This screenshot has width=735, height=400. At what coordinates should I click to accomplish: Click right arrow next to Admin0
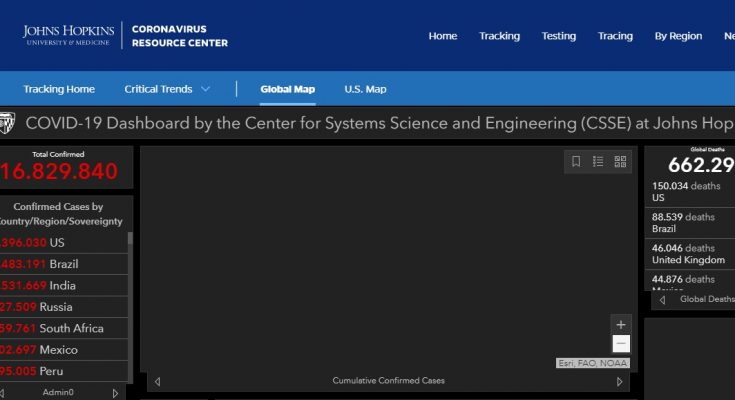(x=115, y=393)
